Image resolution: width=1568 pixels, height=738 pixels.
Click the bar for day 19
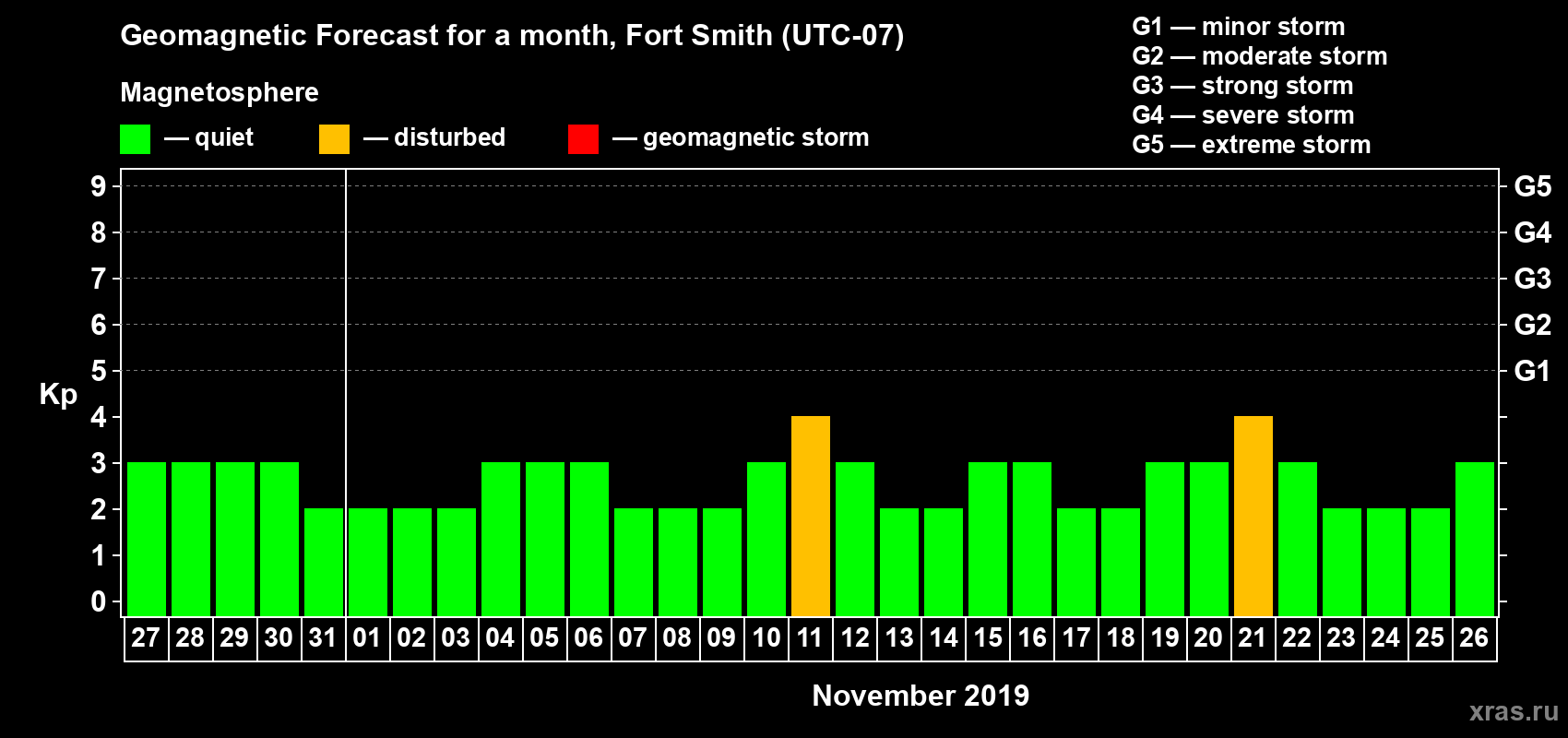pyautogui.click(x=1165, y=539)
